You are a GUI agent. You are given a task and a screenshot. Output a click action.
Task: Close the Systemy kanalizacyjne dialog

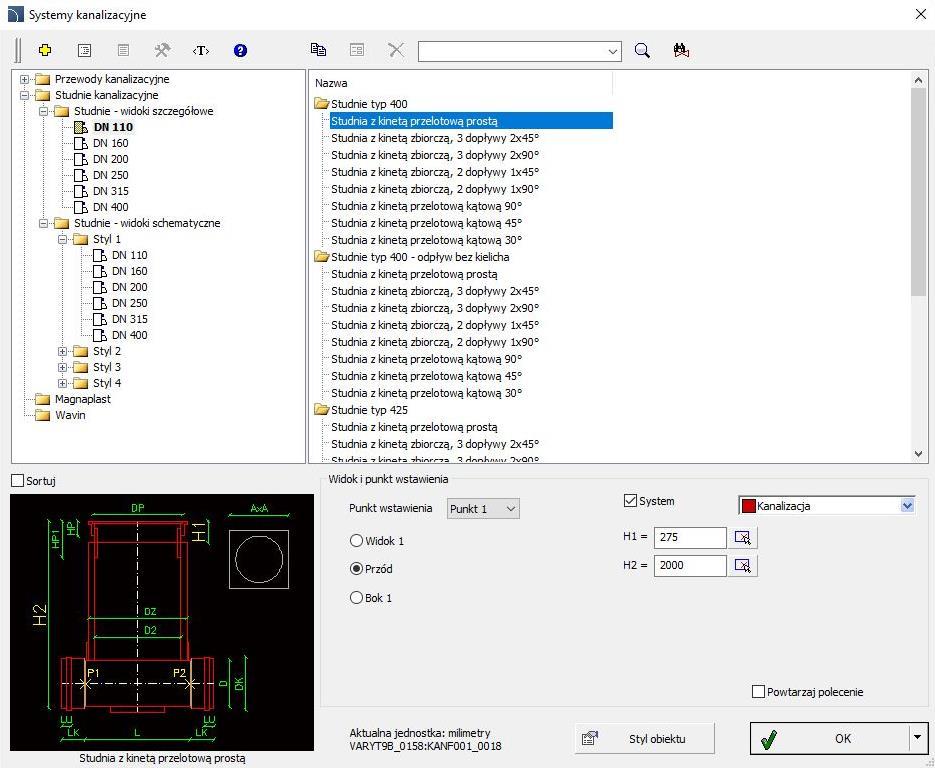pyautogui.click(x=921, y=14)
